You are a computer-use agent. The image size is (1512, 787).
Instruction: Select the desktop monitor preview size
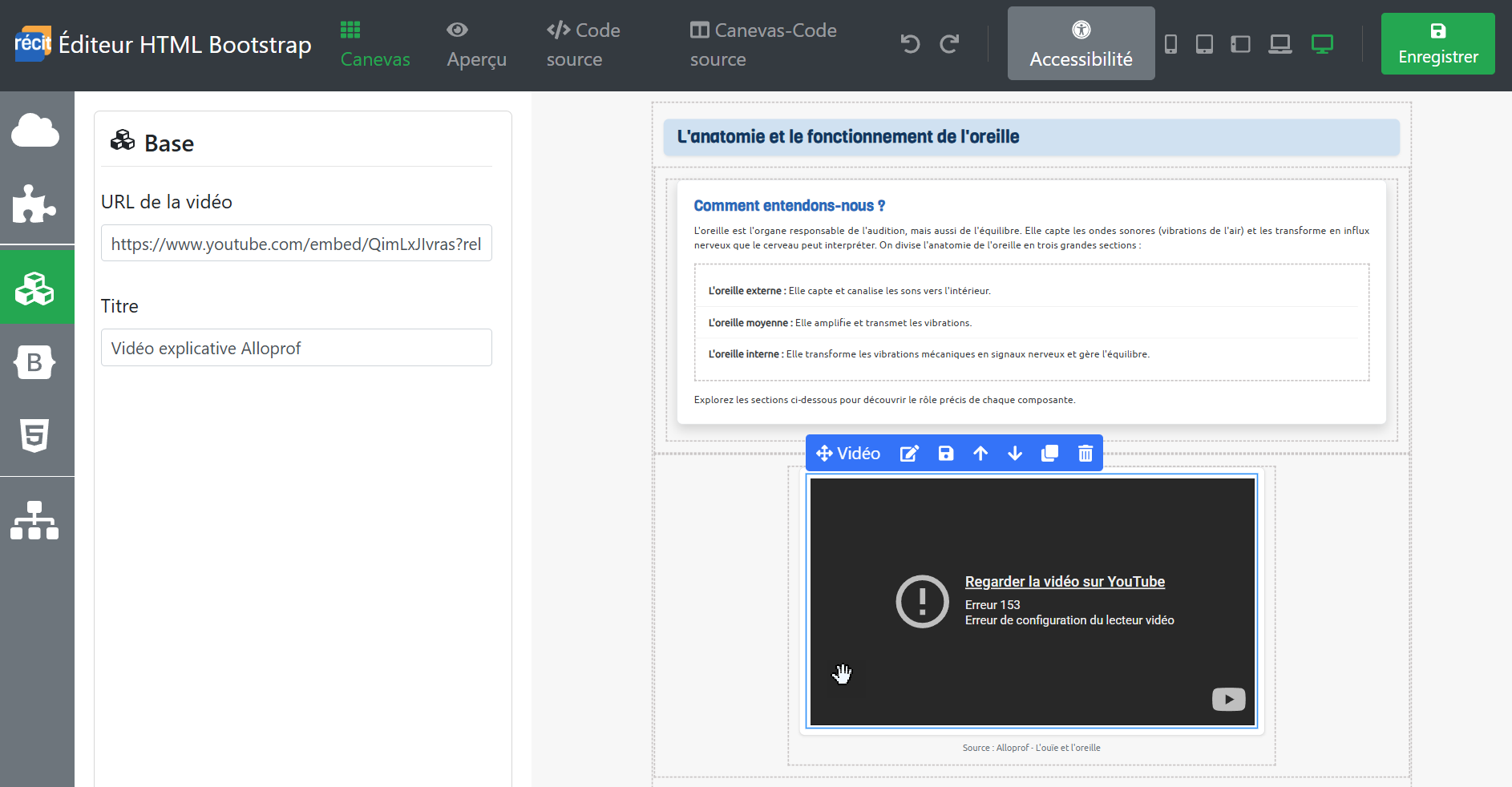[x=1322, y=44]
